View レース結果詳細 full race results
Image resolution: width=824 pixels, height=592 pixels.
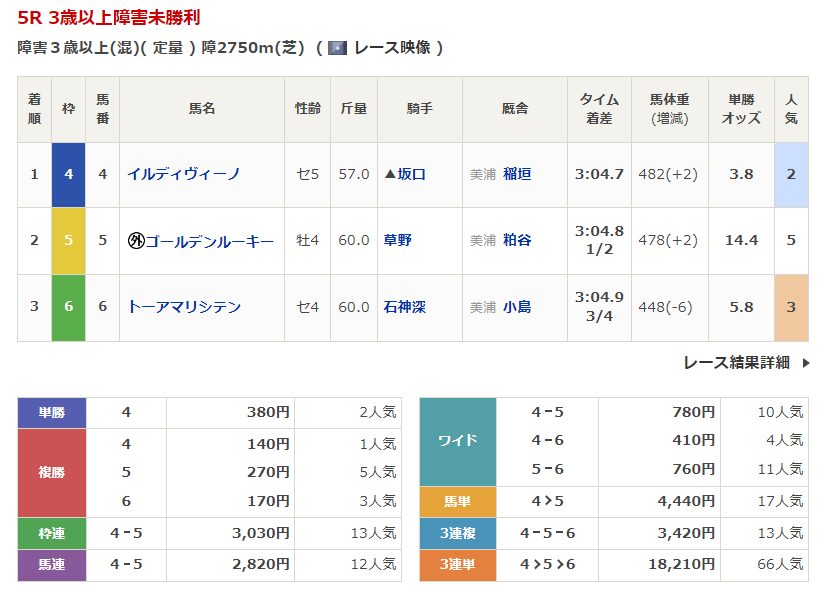pyautogui.click(x=736, y=363)
